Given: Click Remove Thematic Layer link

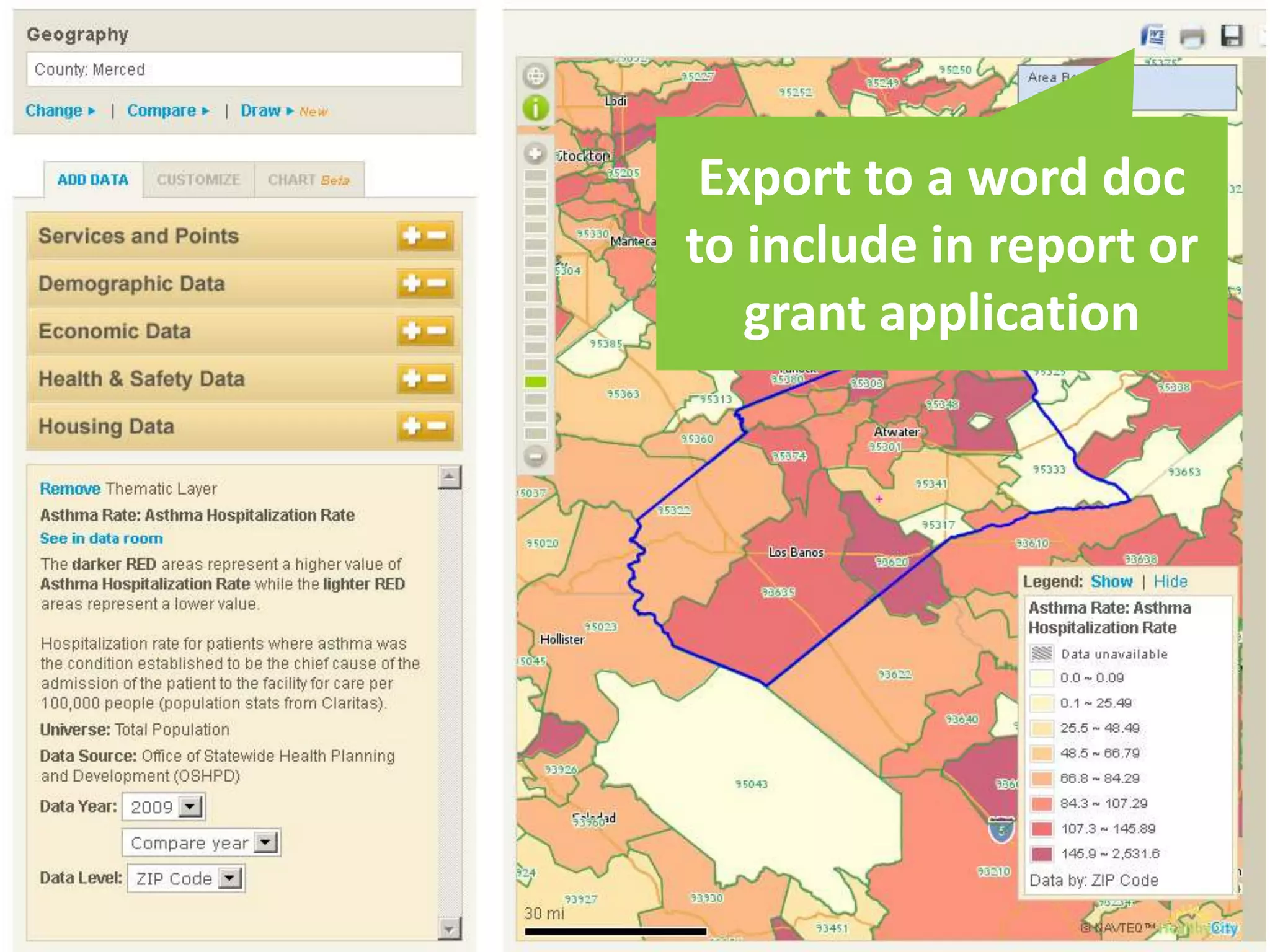Looking at the screenshot, I should (70, 488).
